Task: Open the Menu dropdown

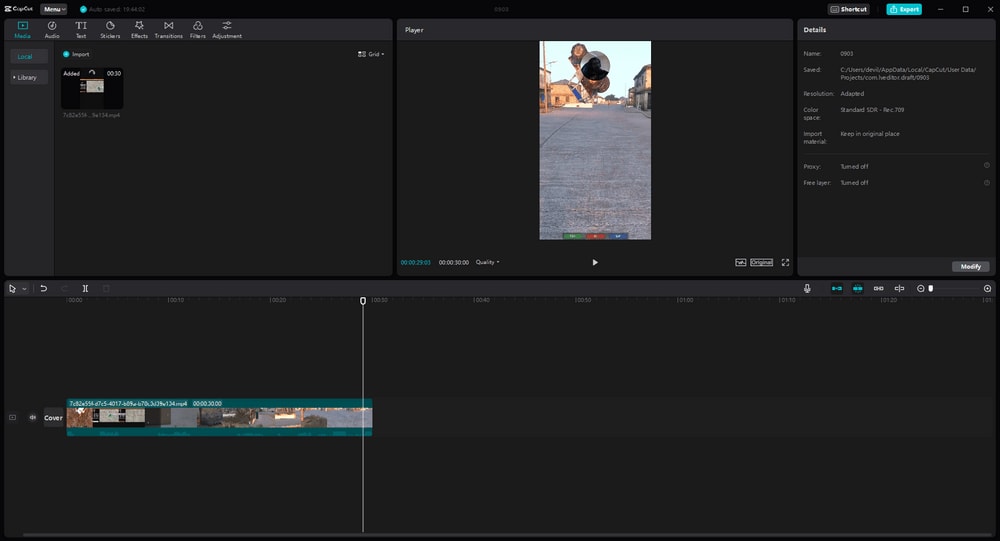Action: [x=54, y=9]
